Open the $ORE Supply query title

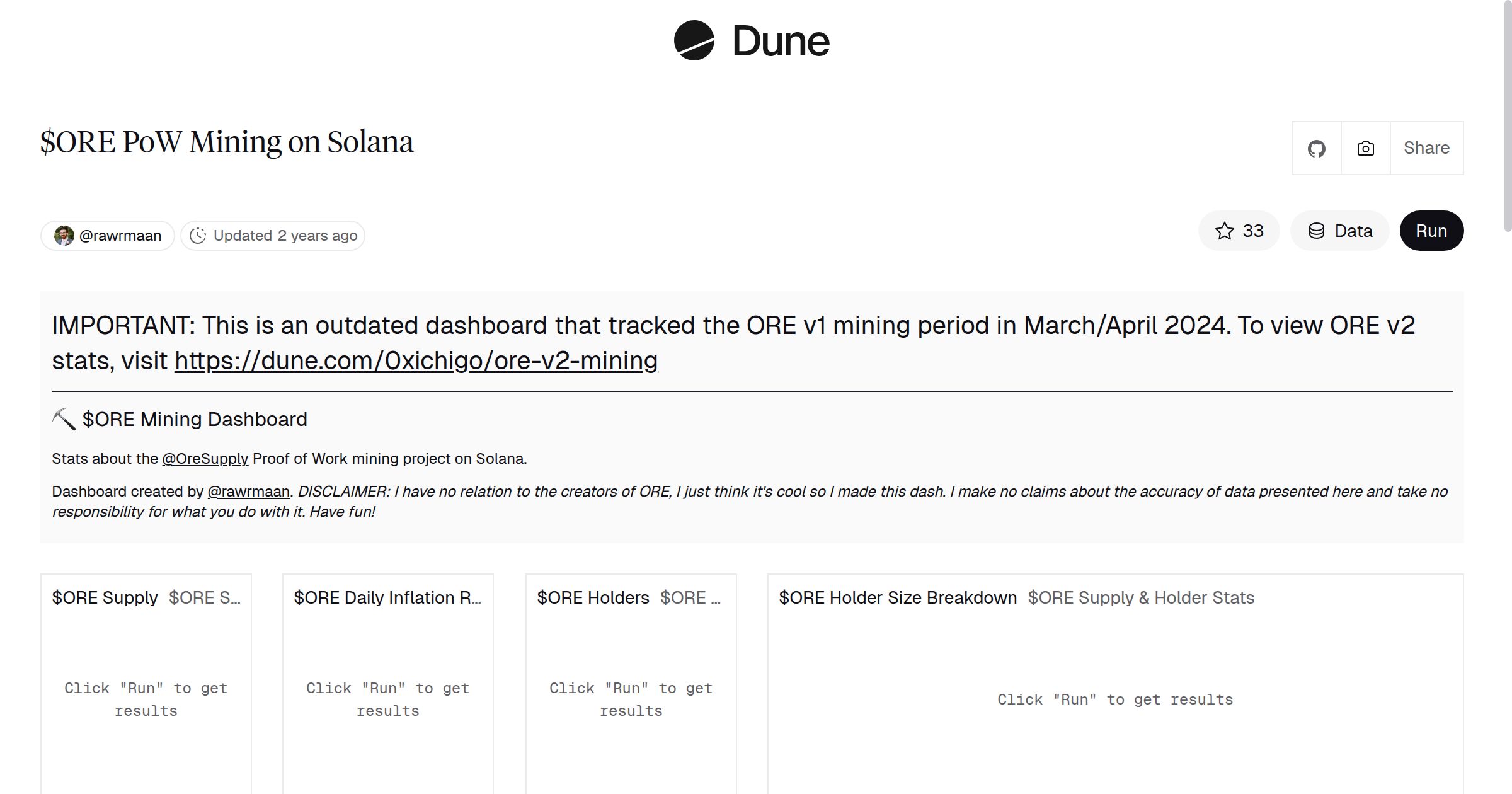click(x=105, y=597)
